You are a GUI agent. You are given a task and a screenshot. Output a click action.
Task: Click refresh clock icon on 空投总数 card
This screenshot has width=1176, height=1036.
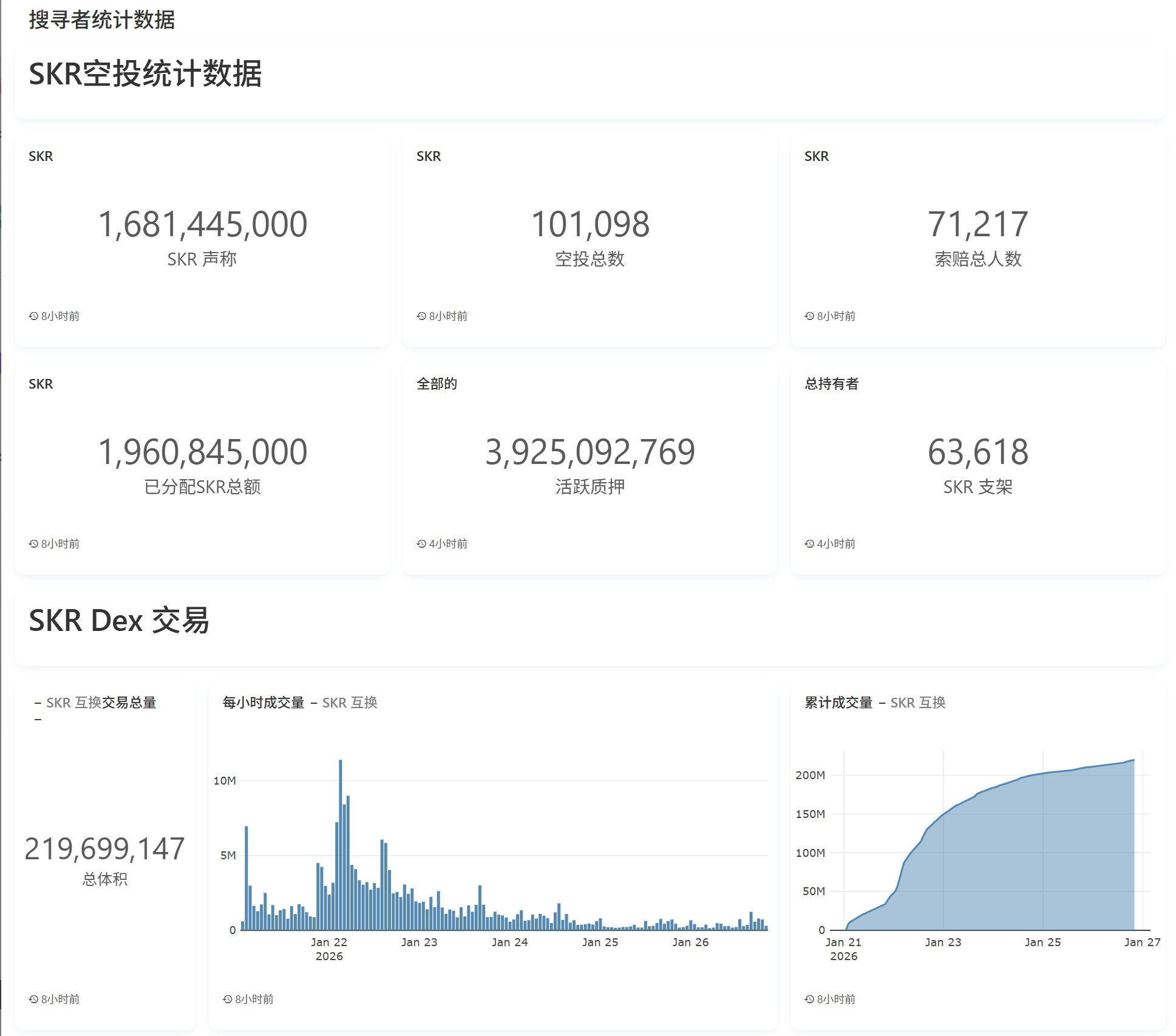421,316
